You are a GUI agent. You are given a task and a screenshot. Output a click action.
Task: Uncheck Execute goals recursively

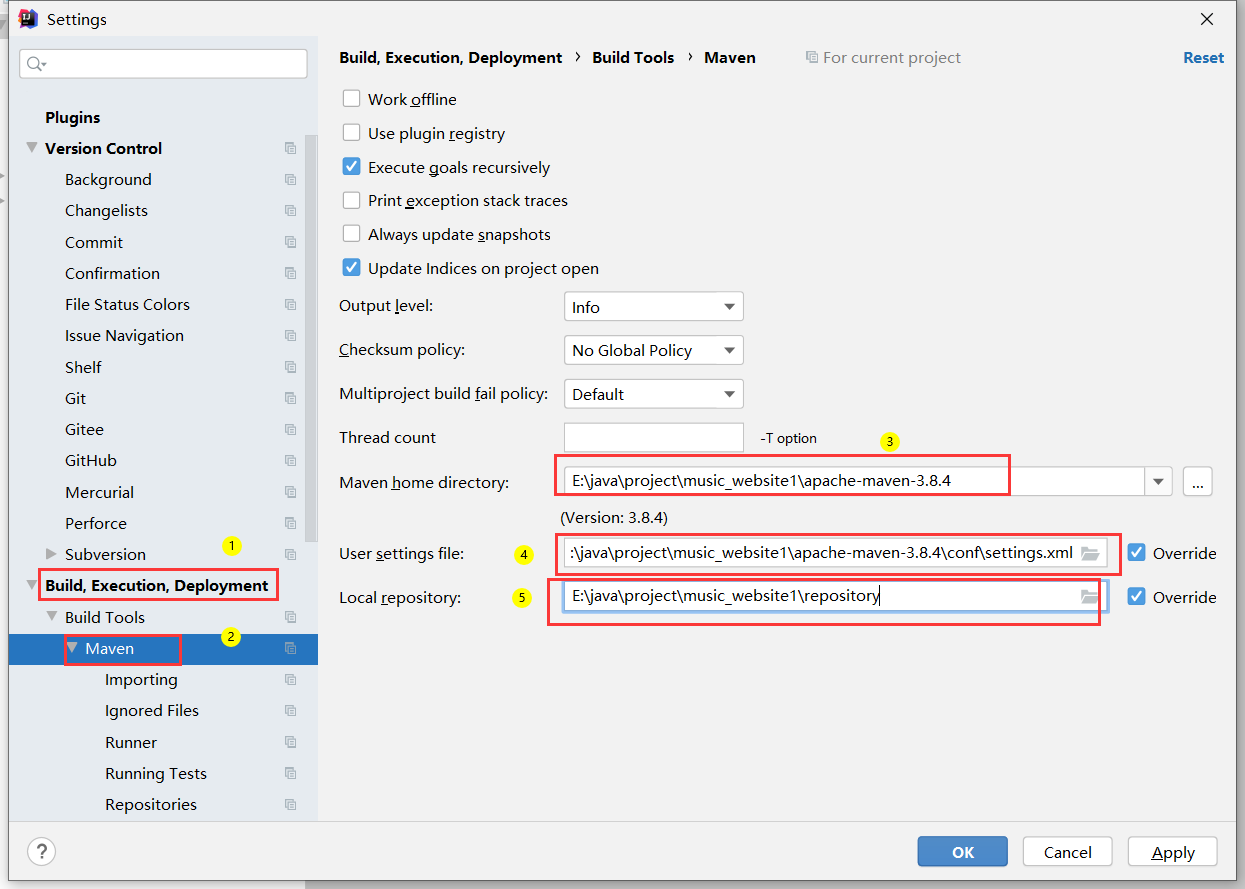tap(351, 167)
